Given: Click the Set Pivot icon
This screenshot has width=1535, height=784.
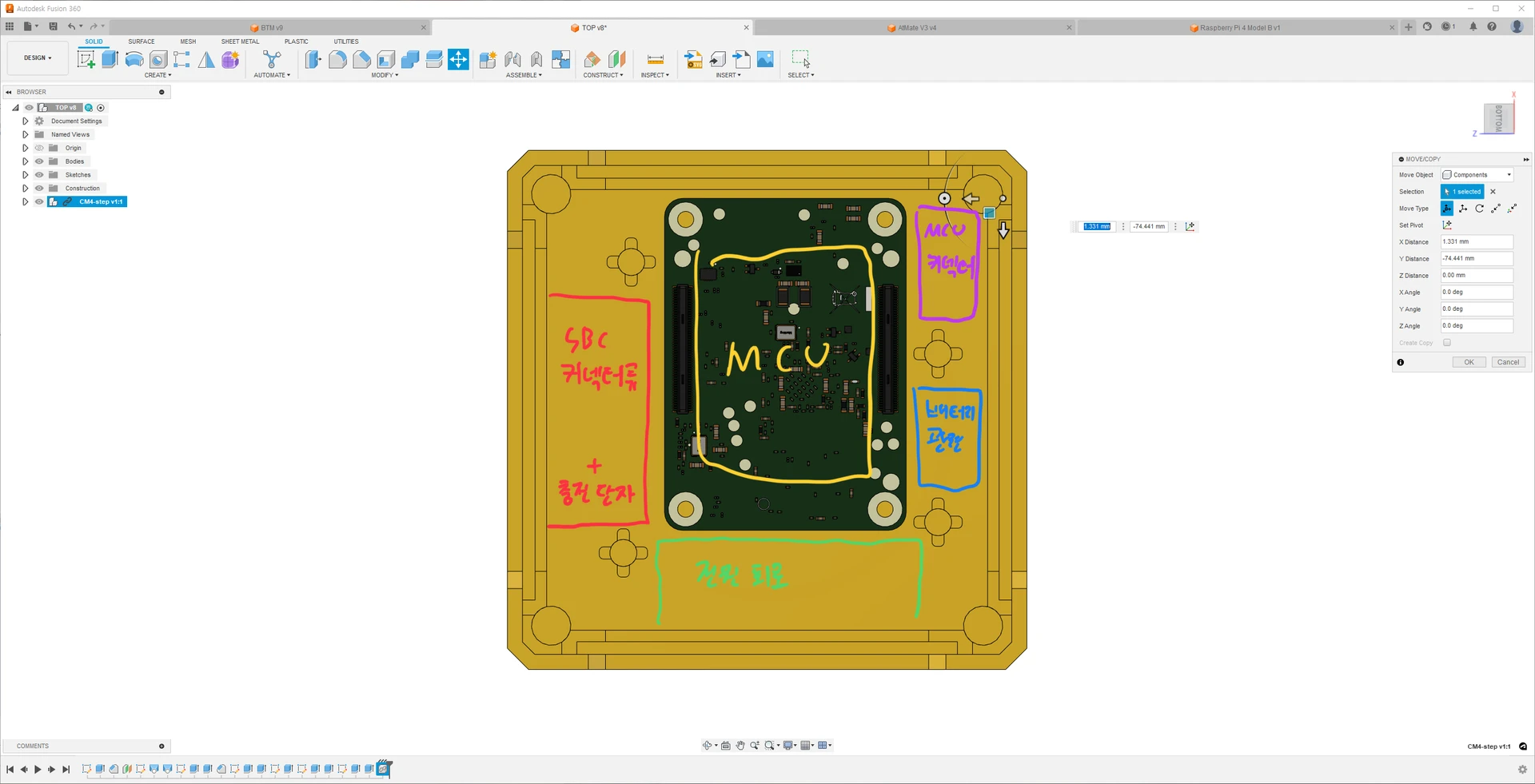Looking at the screenshot, I should tap(1447, 225).
